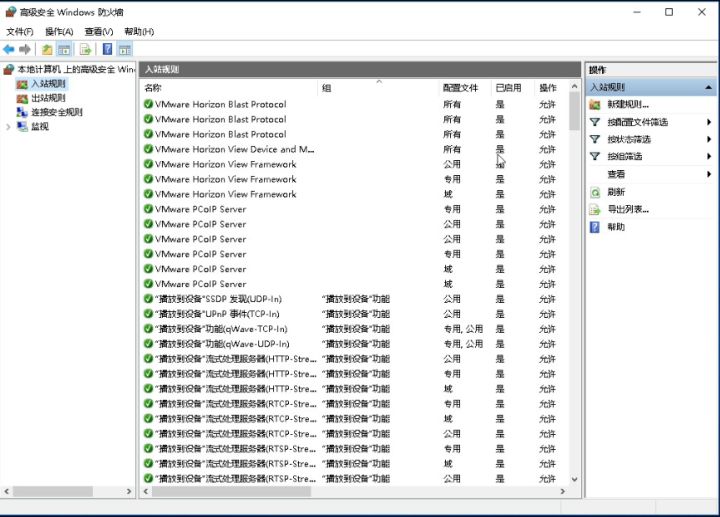The image size is (720, 517).
Task: Click the tree pane scroll right arrow
Action: 129,491
